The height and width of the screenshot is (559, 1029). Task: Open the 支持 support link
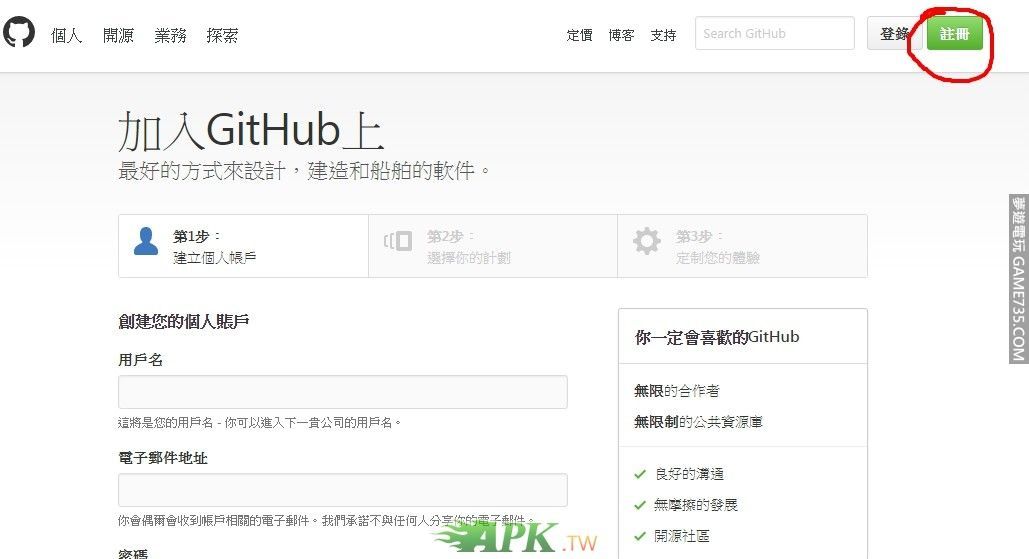(x=663, y=35)
